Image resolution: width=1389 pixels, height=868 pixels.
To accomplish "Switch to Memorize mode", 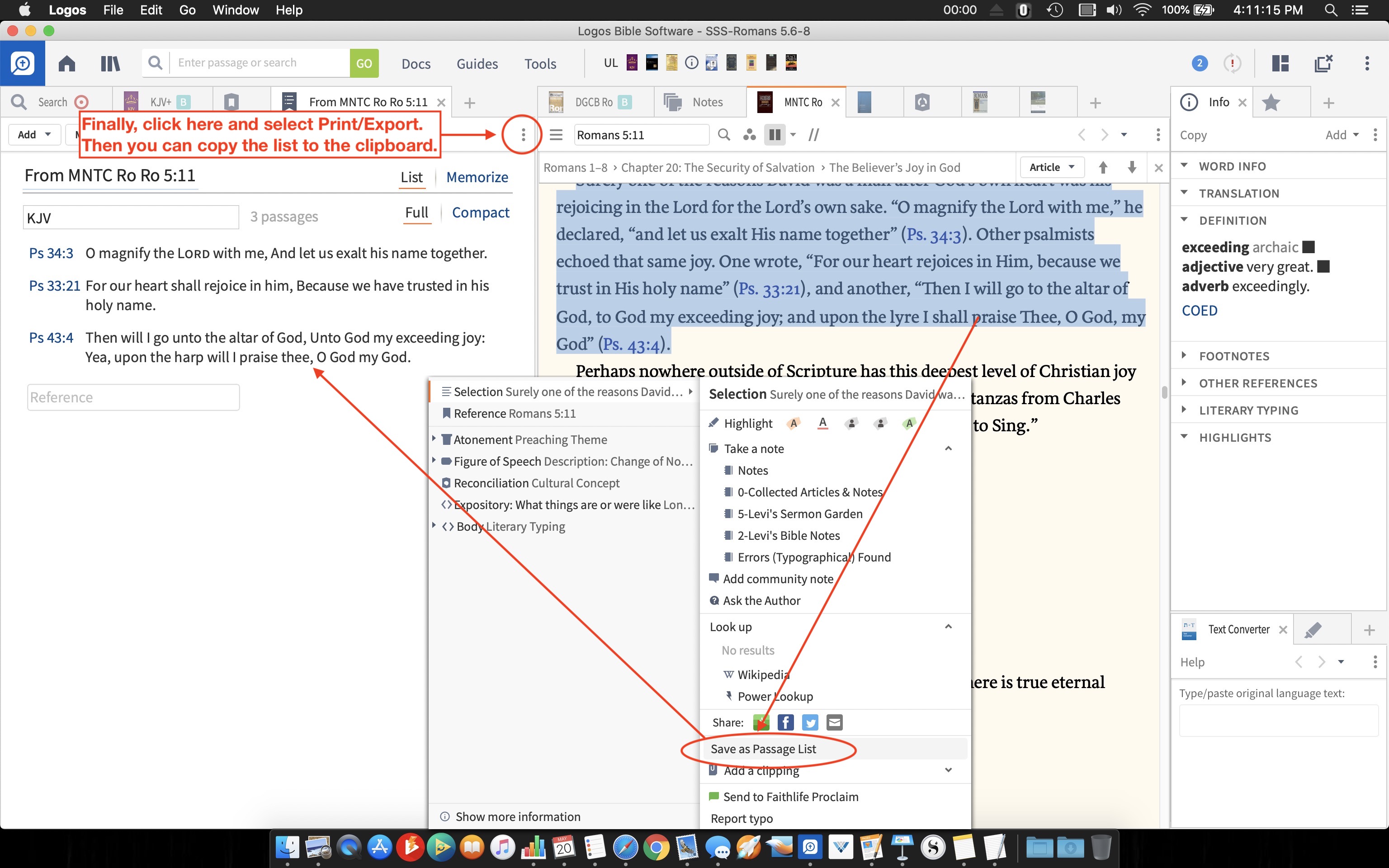I will (477, 177).
